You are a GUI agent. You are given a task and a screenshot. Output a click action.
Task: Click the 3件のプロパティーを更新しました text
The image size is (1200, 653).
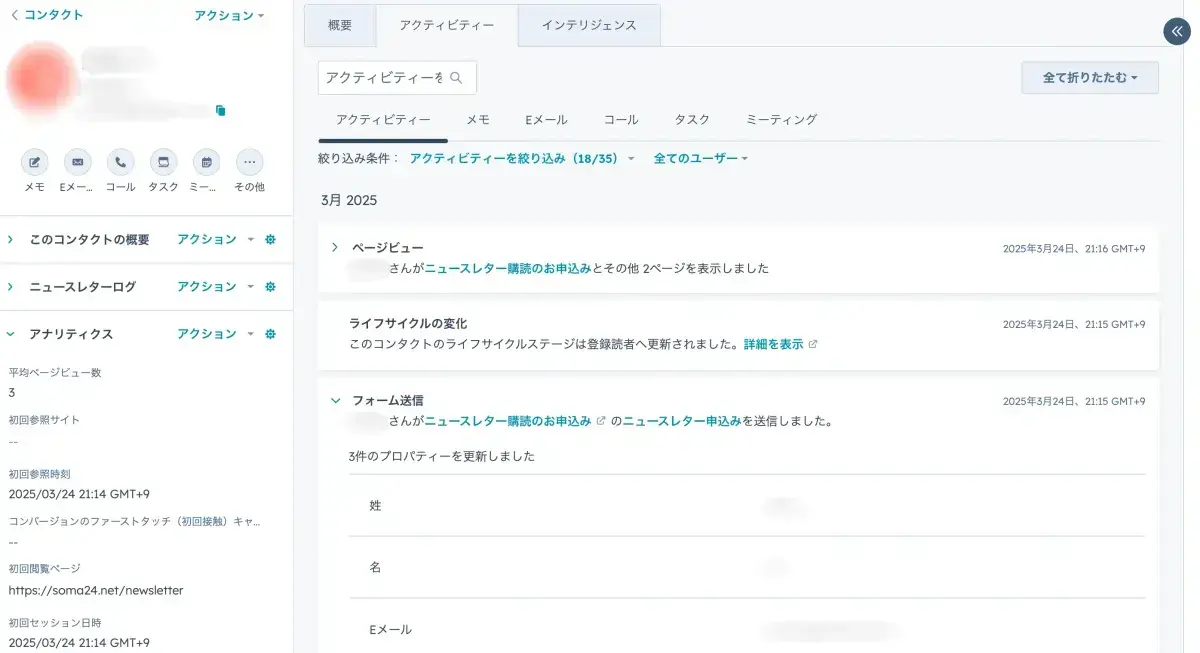pos(442,456)
